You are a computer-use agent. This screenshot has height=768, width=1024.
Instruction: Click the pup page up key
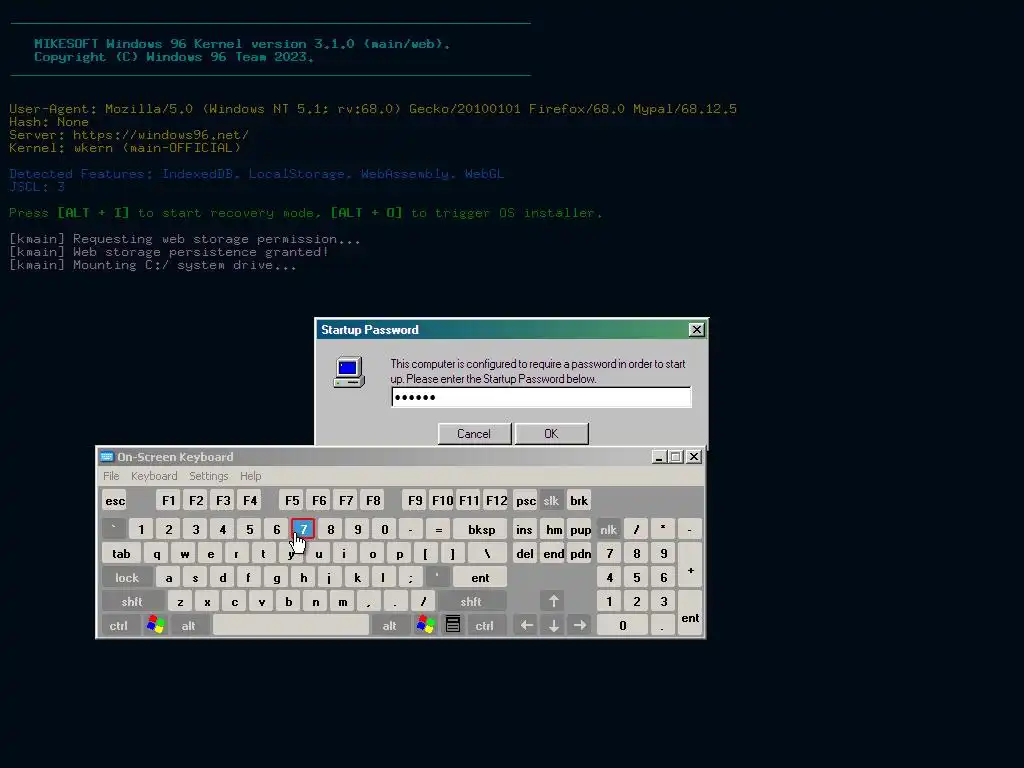click(581, 529)
